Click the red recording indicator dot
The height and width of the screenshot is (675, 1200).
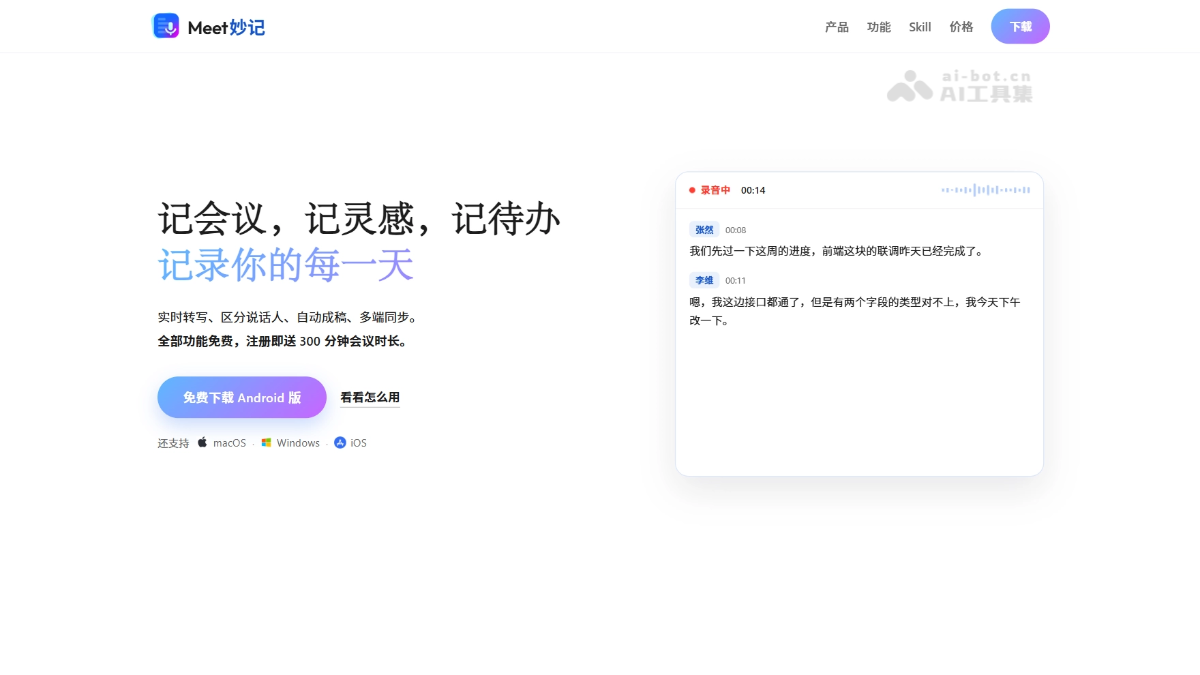(x=692, y=190)
